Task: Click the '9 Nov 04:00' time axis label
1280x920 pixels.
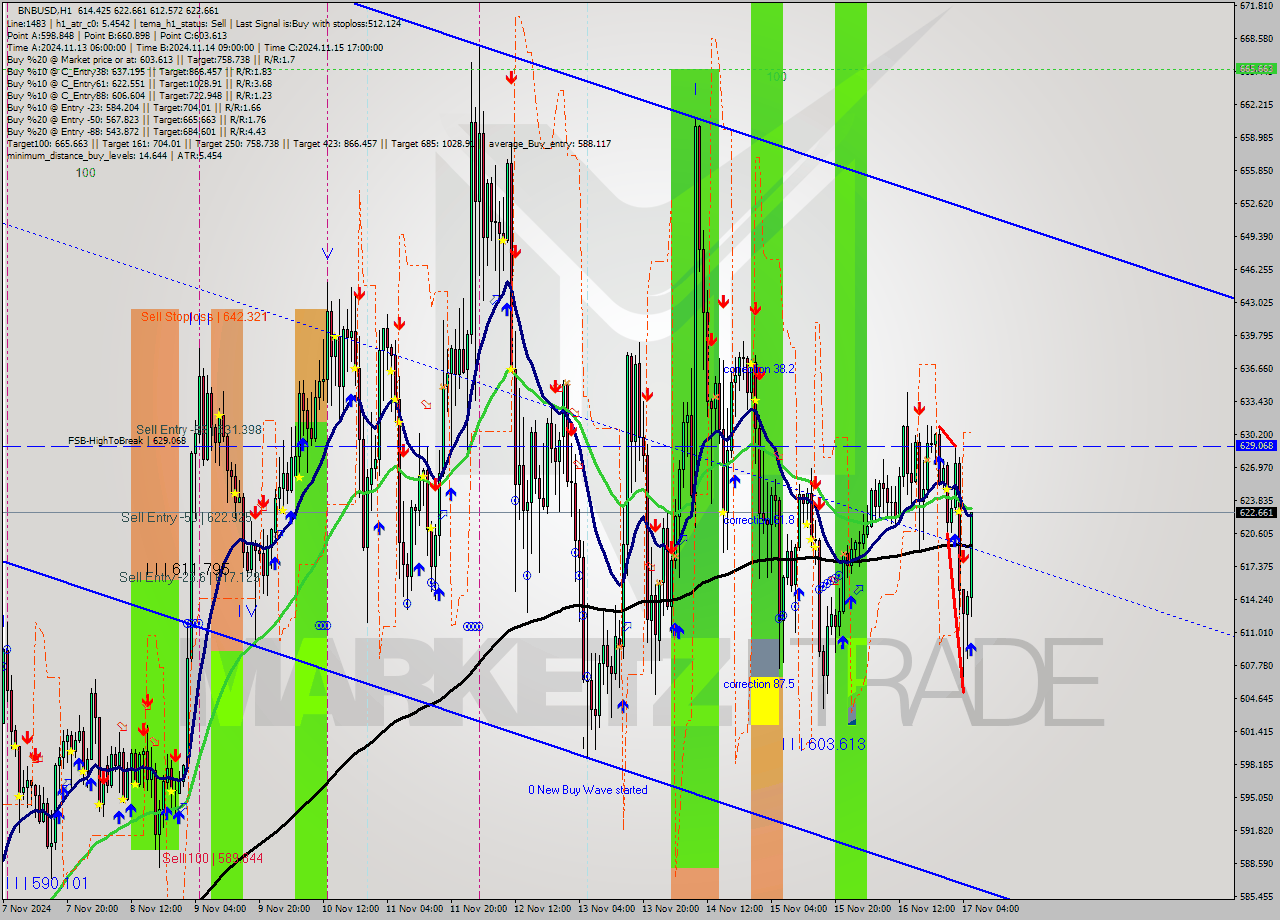Action: point(220,909)
